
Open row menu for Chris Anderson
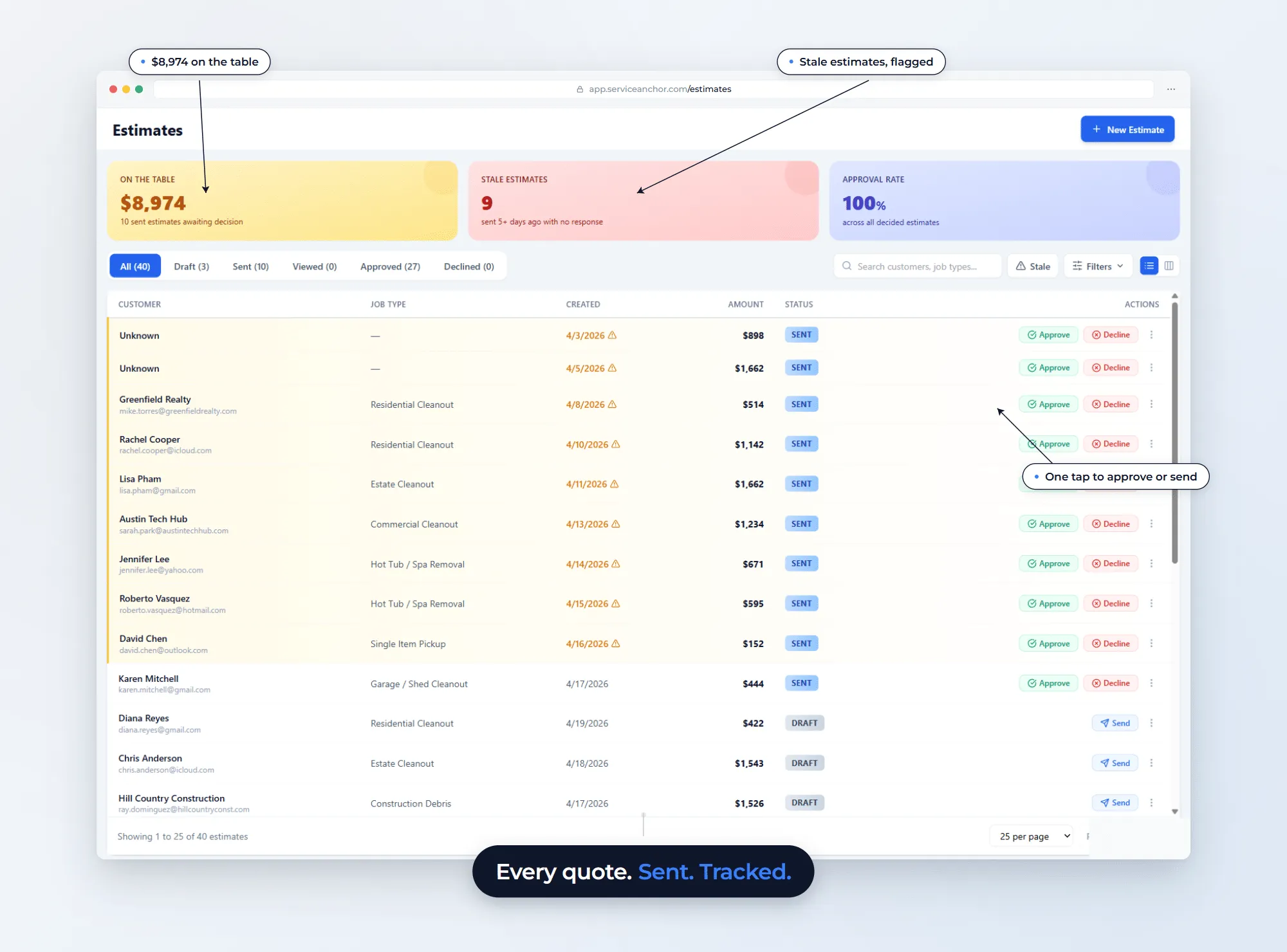1151,763
